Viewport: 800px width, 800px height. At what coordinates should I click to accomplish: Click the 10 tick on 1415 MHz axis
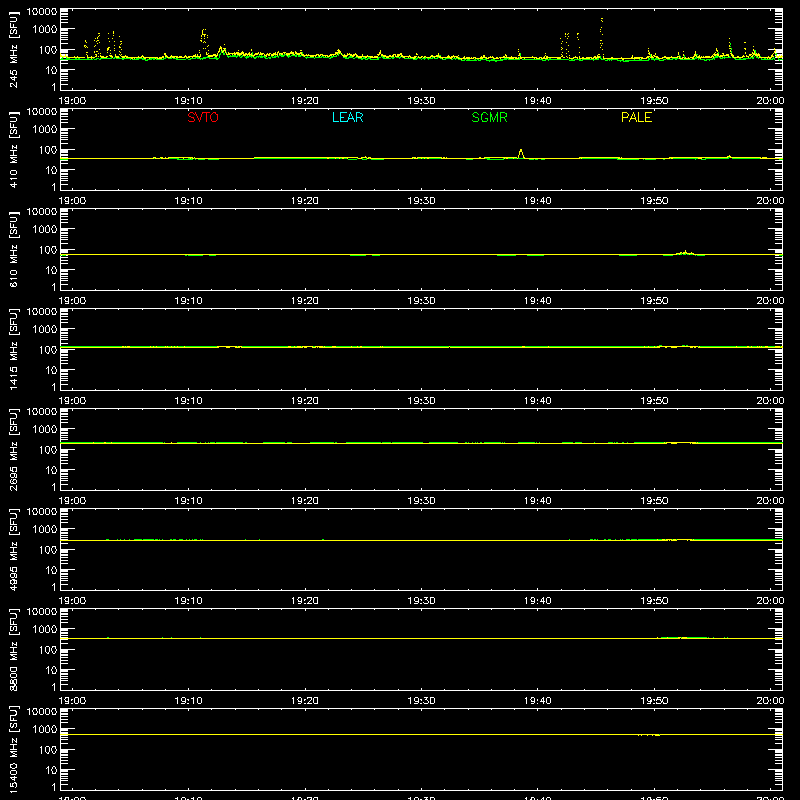[51, 370]
